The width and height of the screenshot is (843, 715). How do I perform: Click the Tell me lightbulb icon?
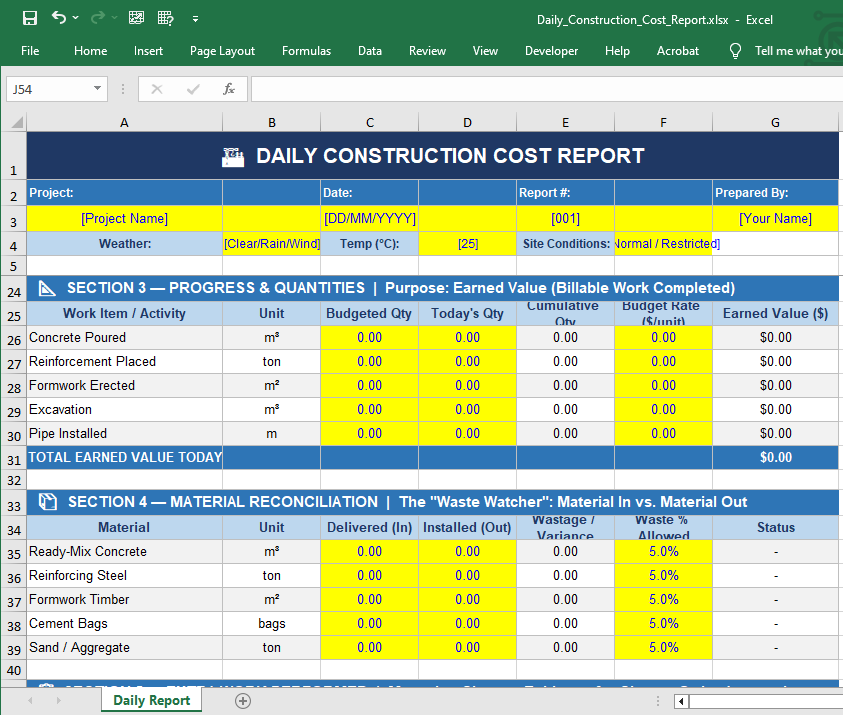click(x=736, y=51)
